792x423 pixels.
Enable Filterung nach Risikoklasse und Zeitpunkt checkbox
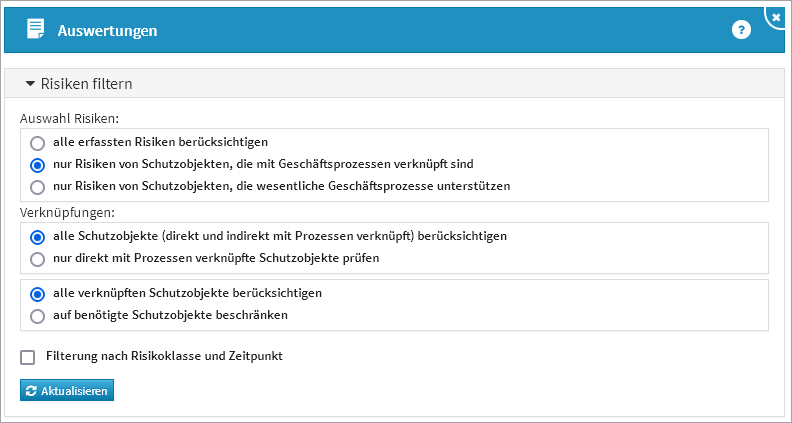(x=28, y=357)
